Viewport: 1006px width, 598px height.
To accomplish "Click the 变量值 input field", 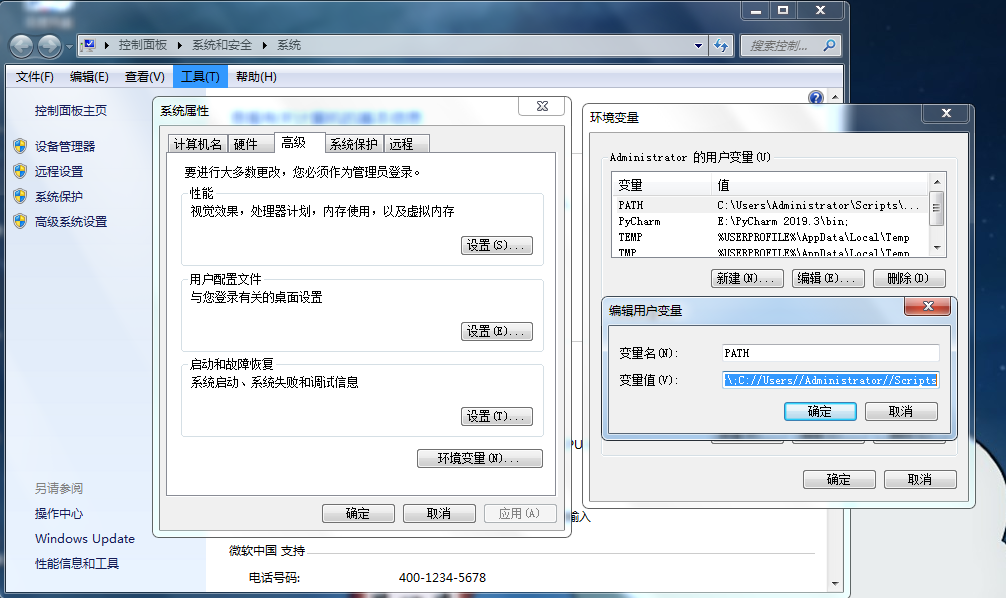I will coord(830,380).
